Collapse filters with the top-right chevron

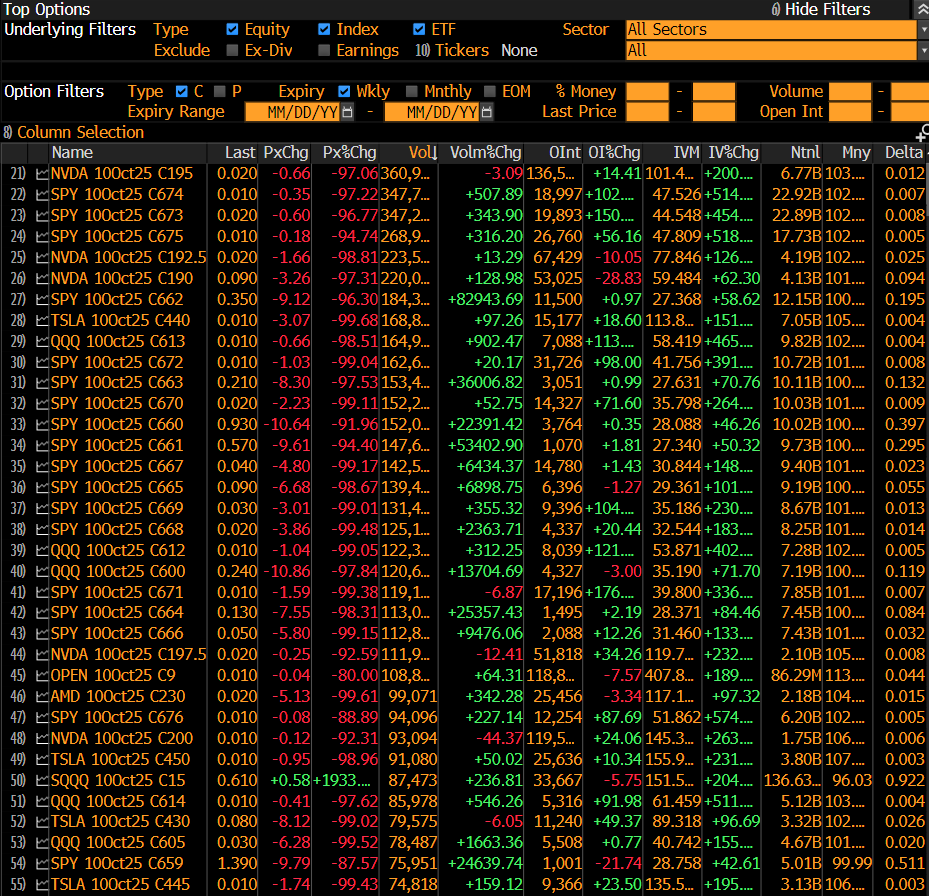click(x=921, y=9)
